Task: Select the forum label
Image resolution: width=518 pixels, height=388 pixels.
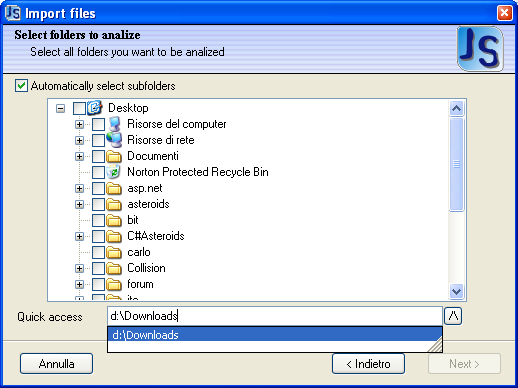Action: pyautogui.click(x=140, y=284)
